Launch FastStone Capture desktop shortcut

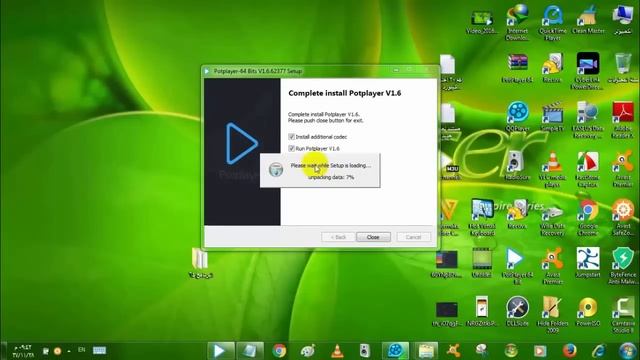pos(587,169)
